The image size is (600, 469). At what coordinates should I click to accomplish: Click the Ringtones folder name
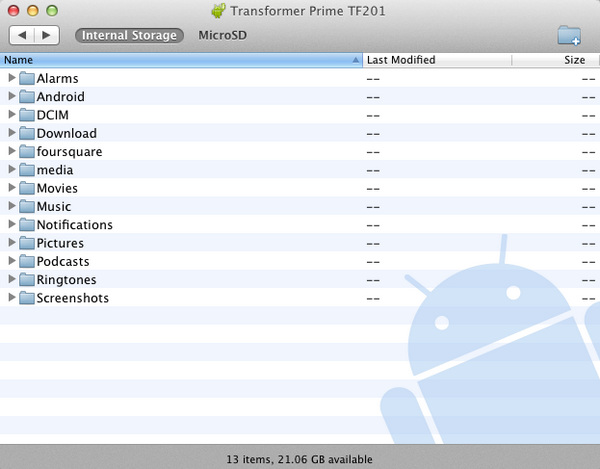coord(67,280)
